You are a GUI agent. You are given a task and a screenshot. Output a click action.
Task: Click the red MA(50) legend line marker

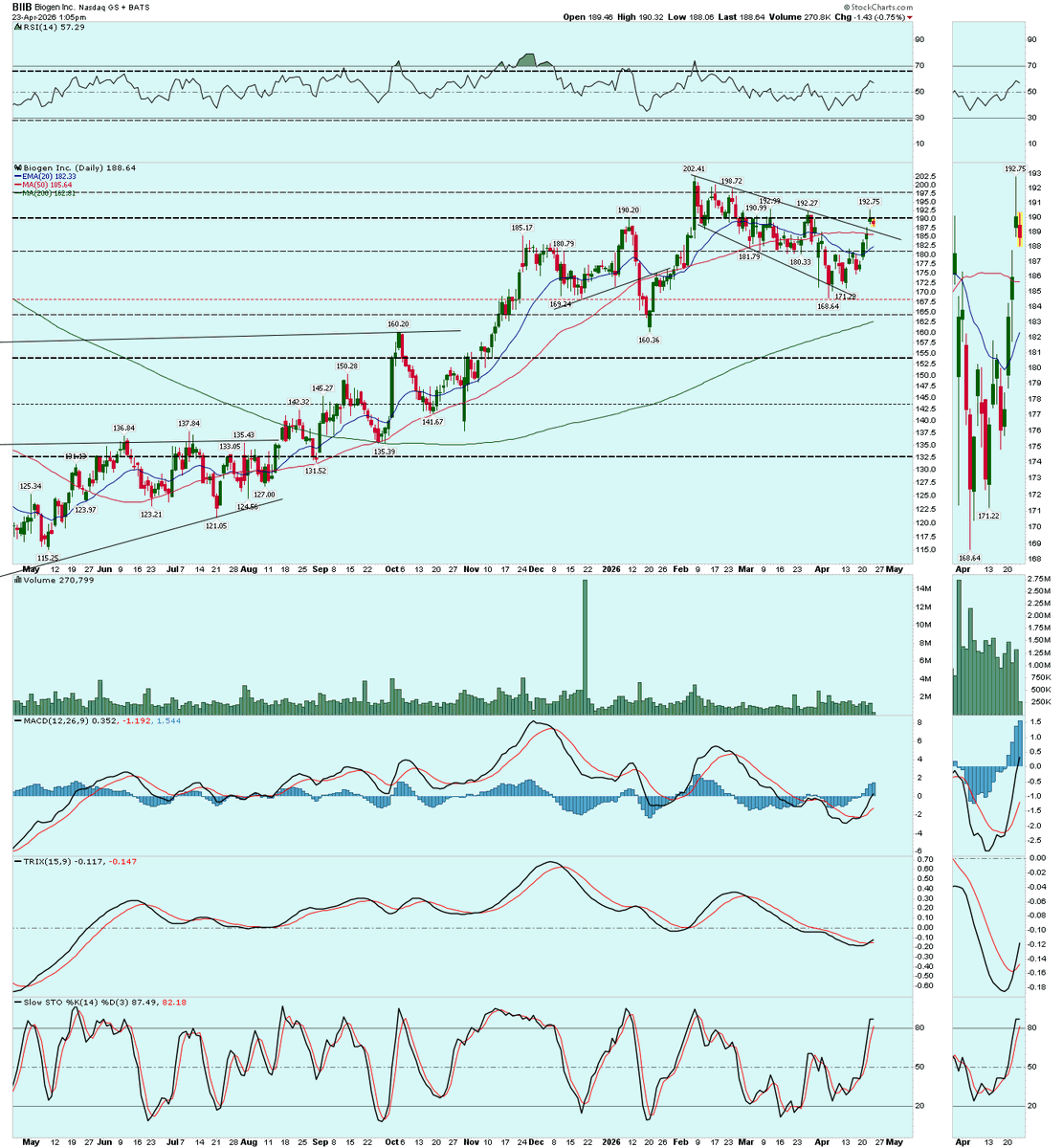(x=16, y=185)
